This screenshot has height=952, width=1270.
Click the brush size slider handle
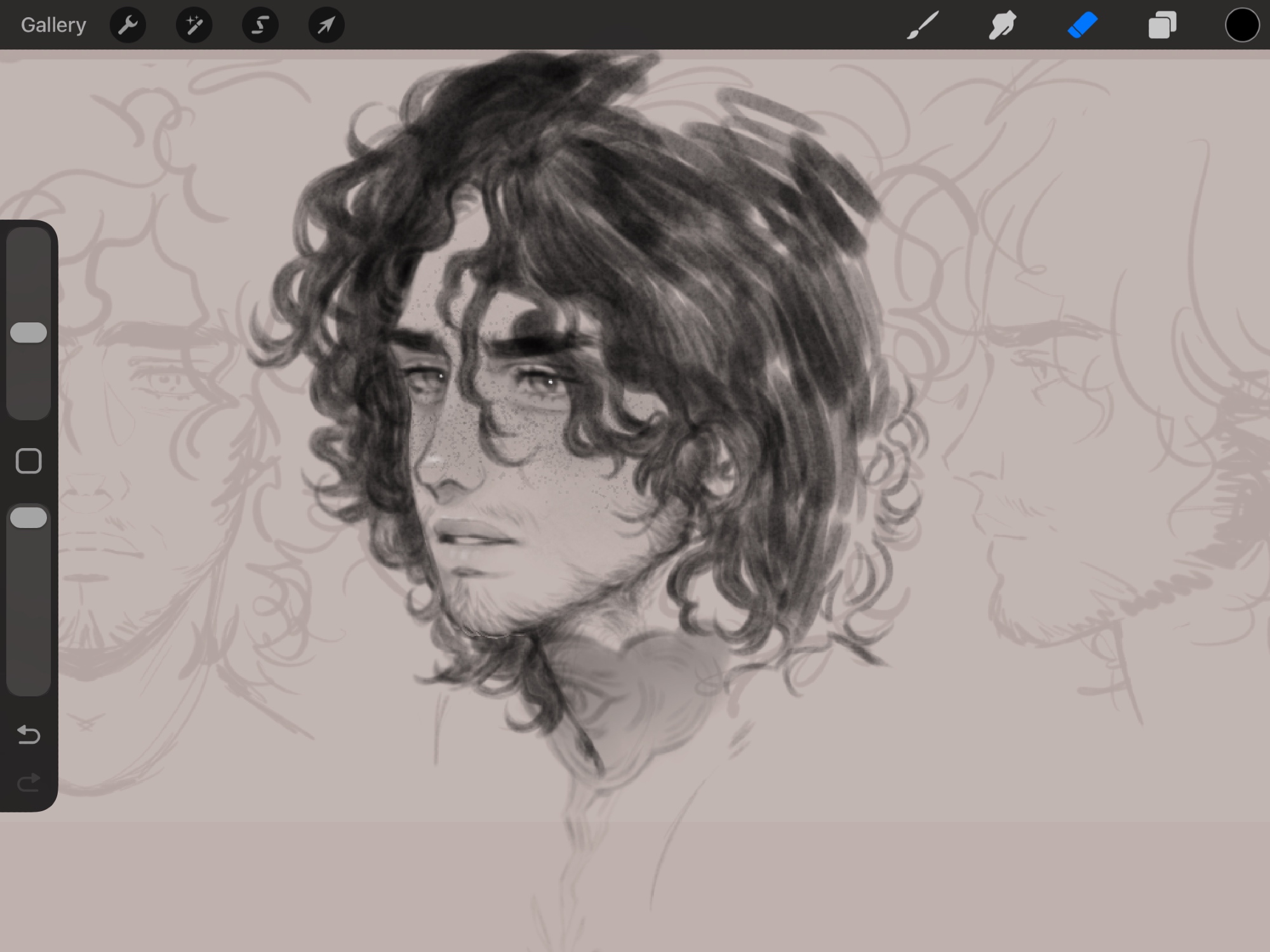pos(29,333)
